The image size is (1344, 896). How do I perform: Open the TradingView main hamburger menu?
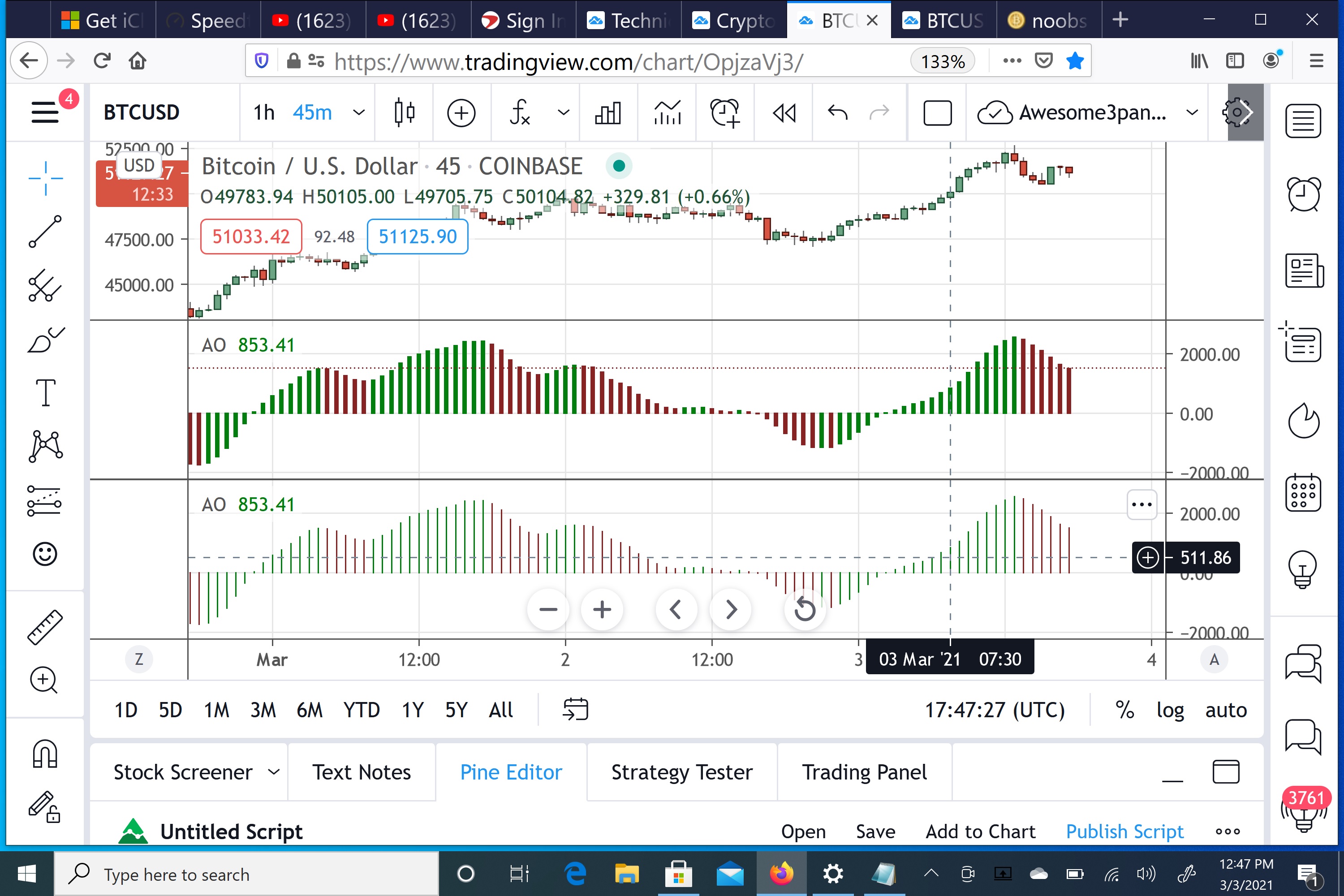click(44, 112)
